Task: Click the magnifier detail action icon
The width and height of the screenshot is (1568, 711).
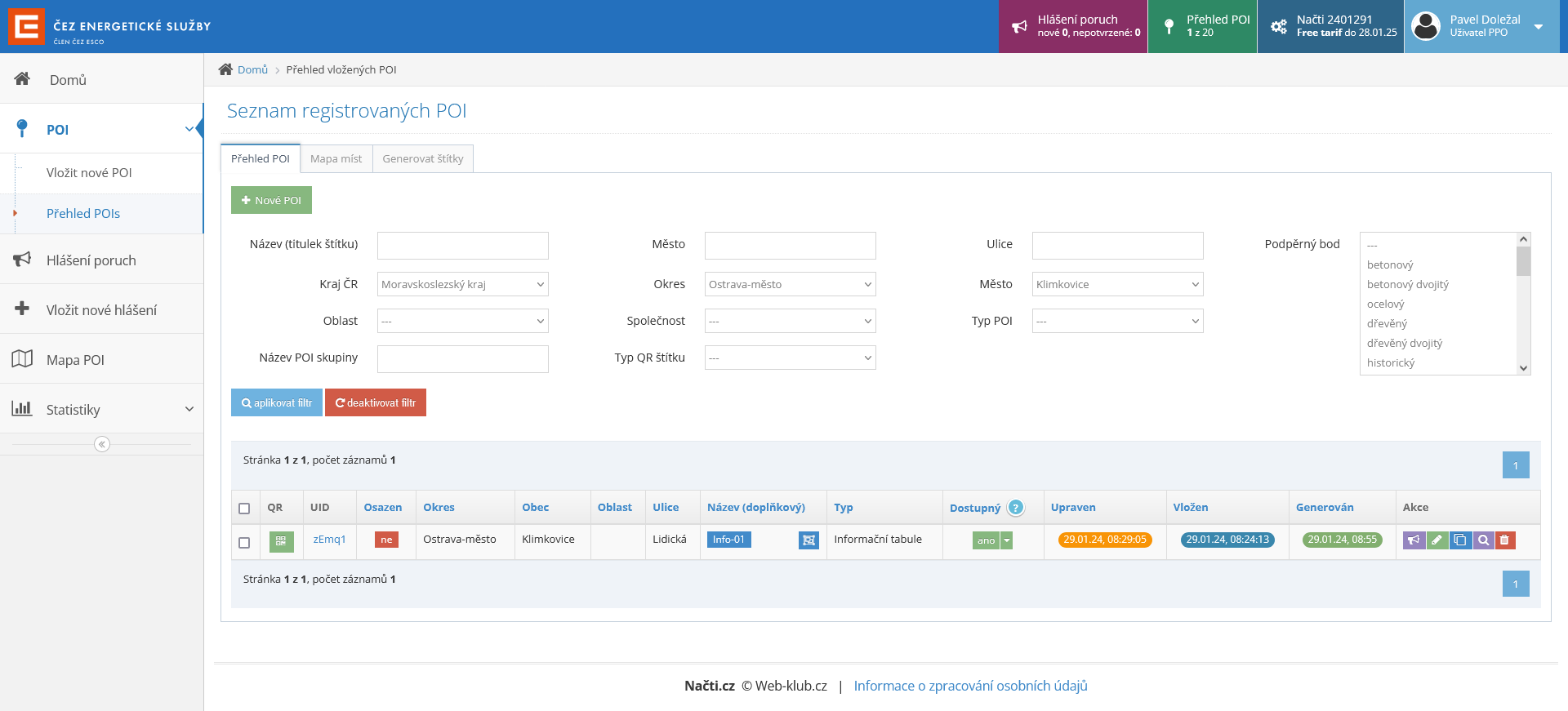Action: [1482, 540]
